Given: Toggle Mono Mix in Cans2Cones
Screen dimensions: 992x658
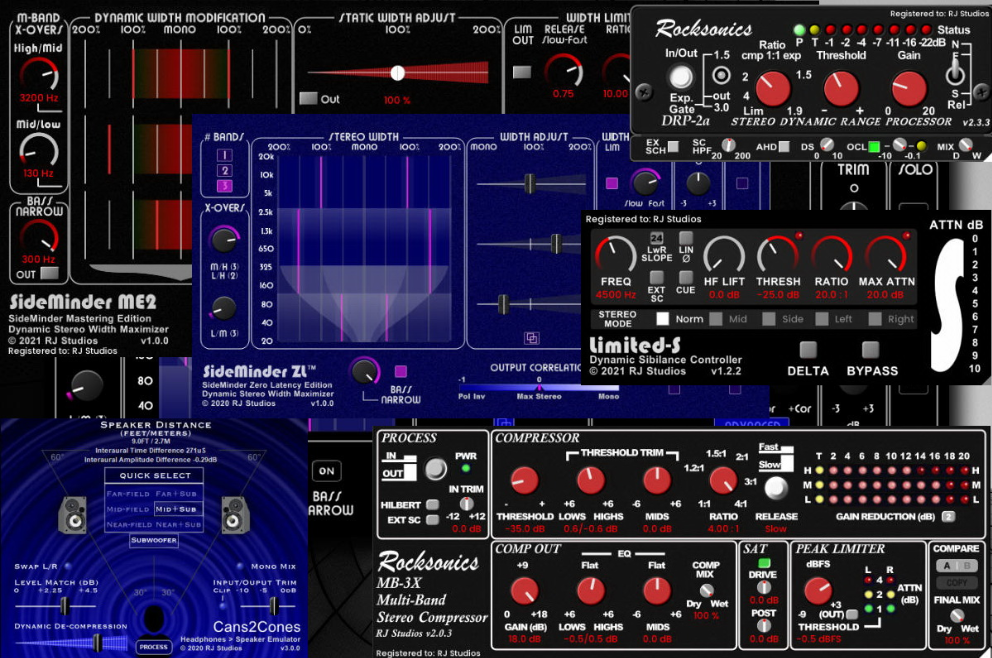Looking at the screenshot, I should pos(240,566).
